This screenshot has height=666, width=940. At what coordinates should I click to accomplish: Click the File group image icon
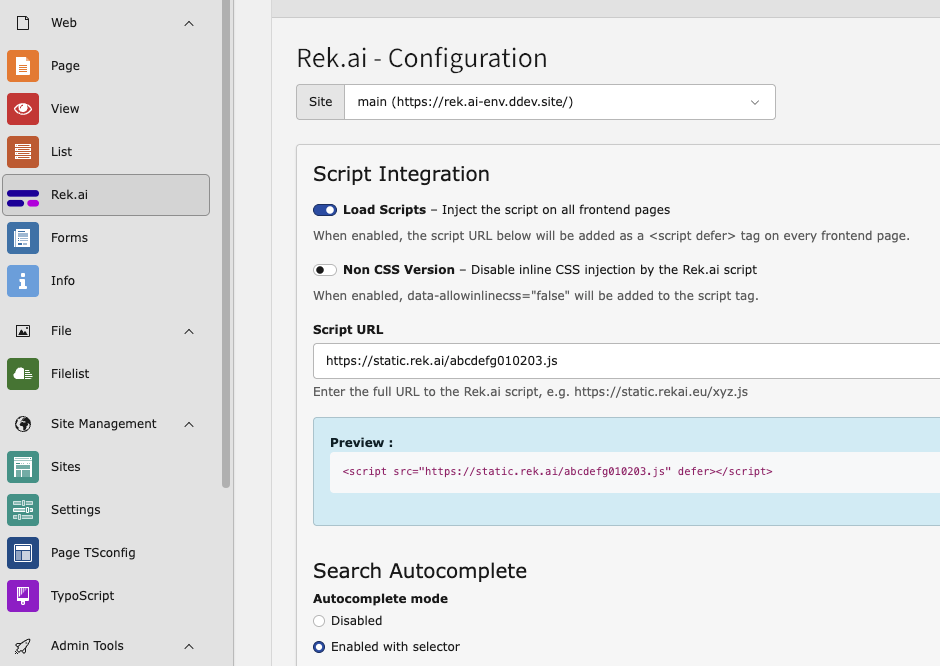click(x=23, y=331)
